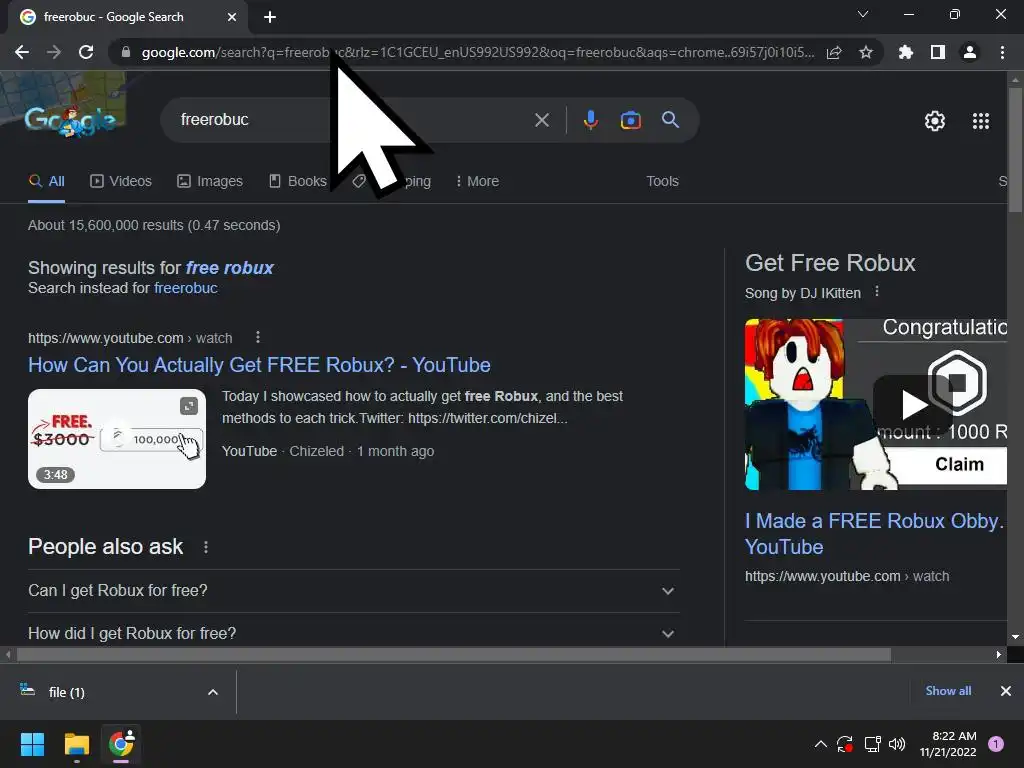The width and height of the screenshot is (1024, 768).
Task: Click the vertical page scrollbar thumb
Action: (1015, 150)
